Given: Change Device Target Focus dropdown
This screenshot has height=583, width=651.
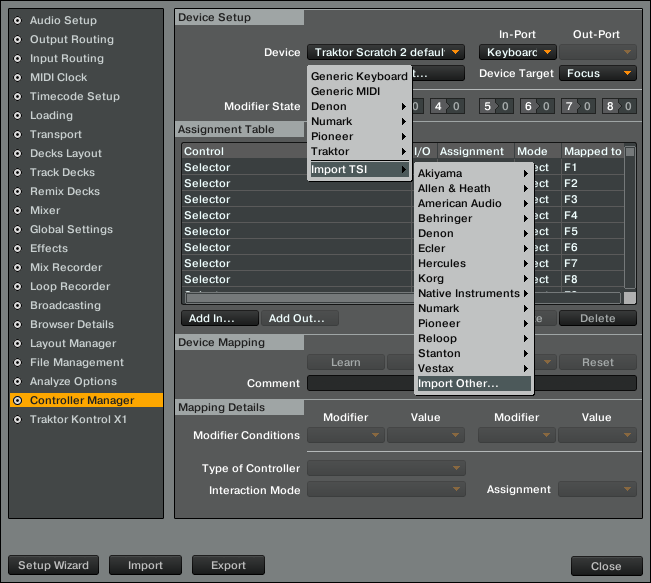Looking at the screenshot, I should (597, 73).
